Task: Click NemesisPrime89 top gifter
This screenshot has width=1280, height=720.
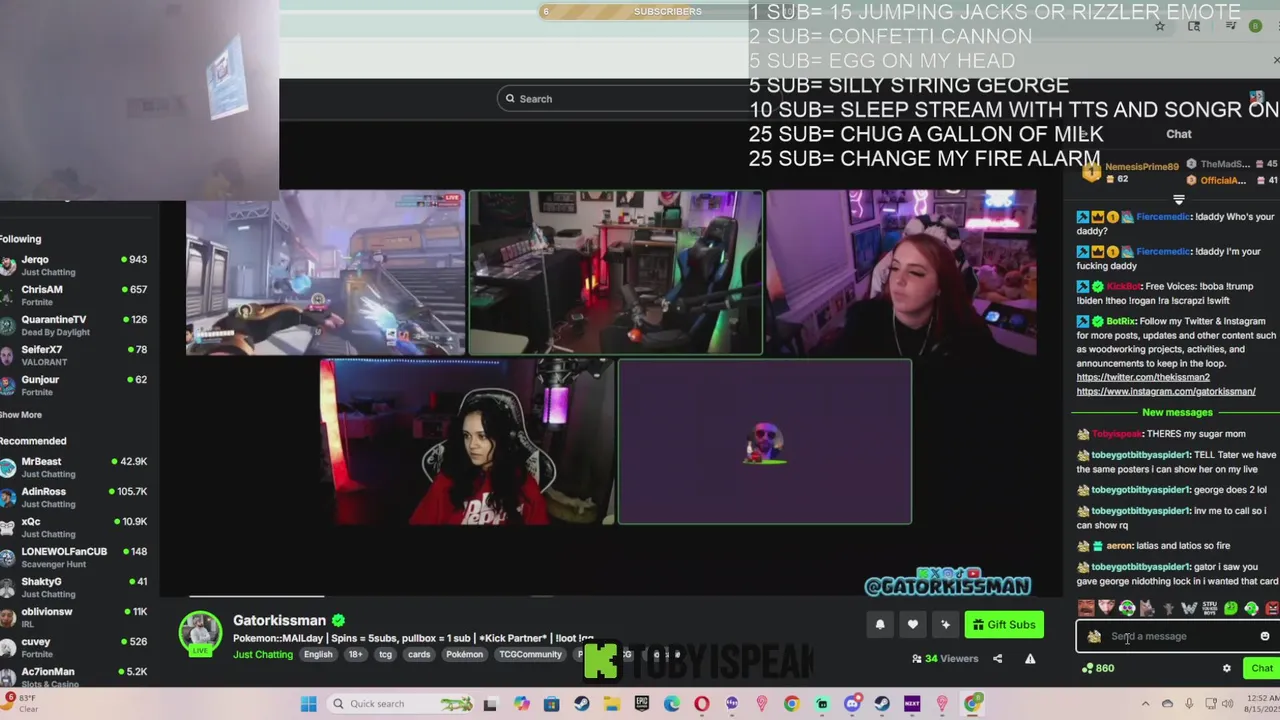Action: pos(1141,166)
